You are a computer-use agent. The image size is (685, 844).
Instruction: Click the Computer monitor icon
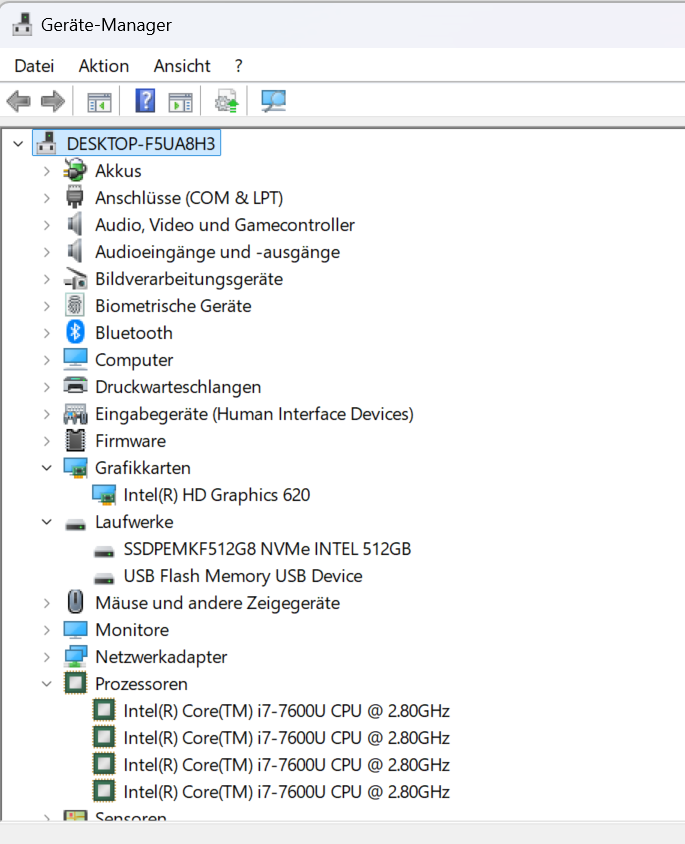click(75, 360)
